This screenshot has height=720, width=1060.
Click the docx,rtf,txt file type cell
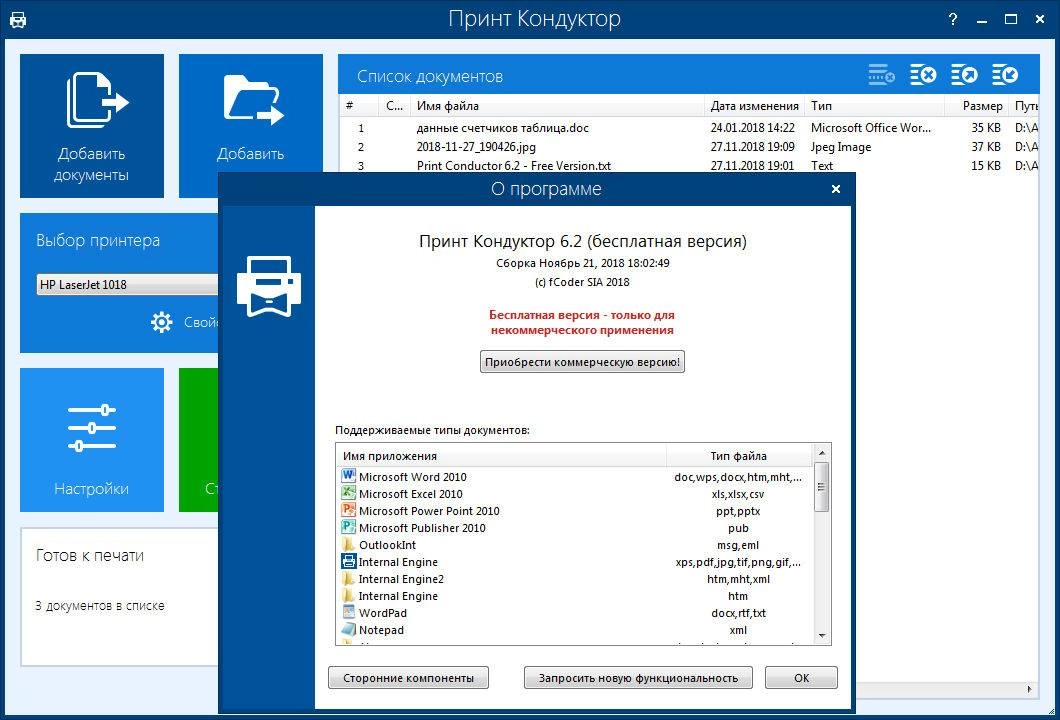(x=738, y=613)
